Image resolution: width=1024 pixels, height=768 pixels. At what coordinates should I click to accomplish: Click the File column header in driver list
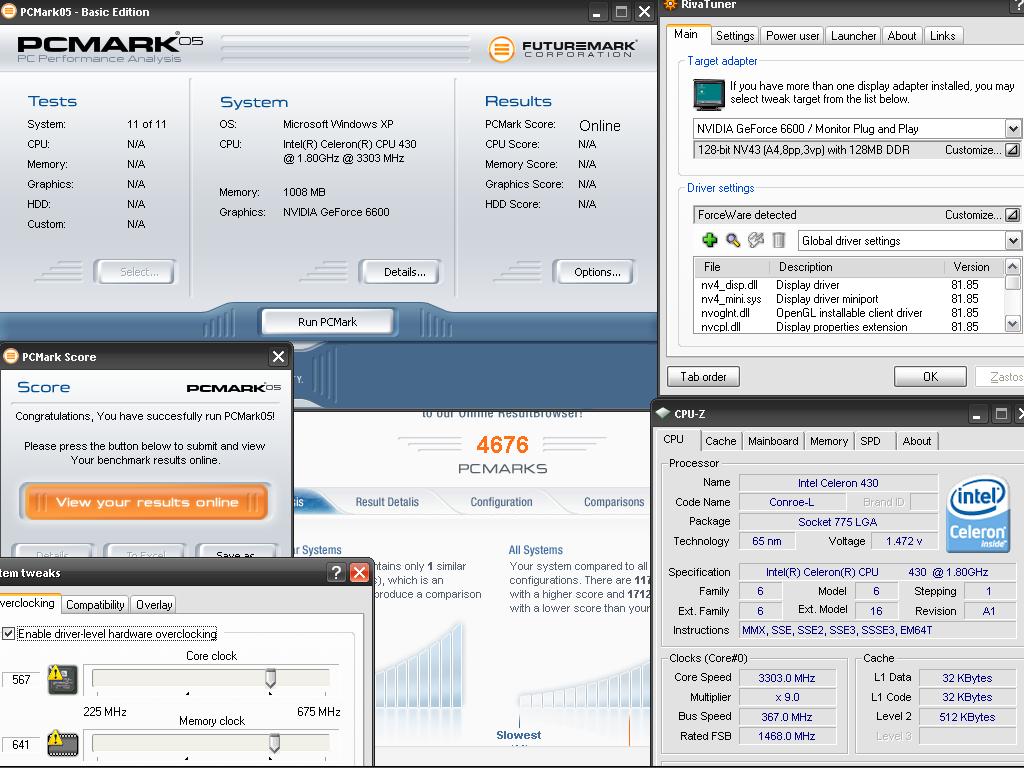coord(731,266)
